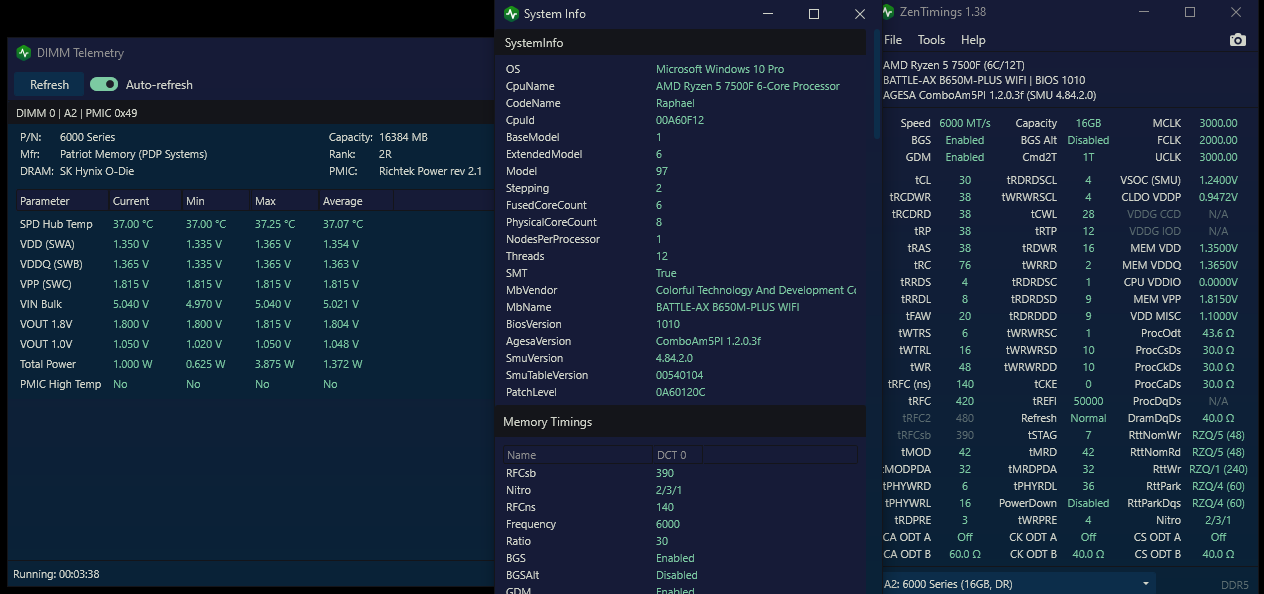1264x594 pixels.
Task: Click the Average column header
Action: [356, 201]
